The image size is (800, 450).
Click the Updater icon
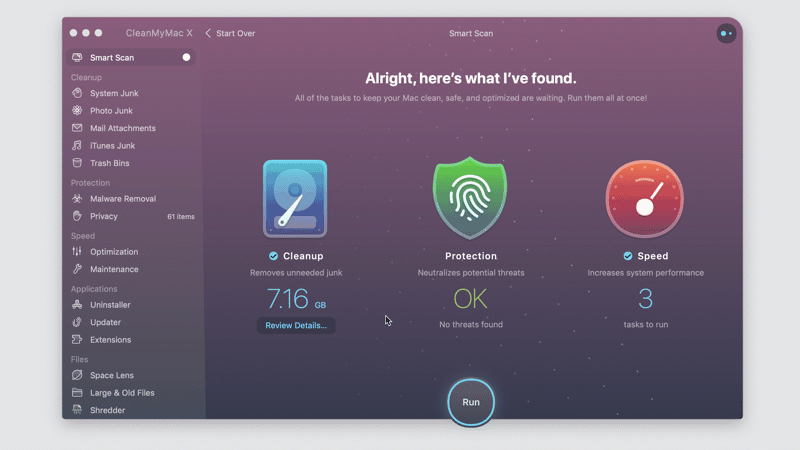[x=77, y=322]
